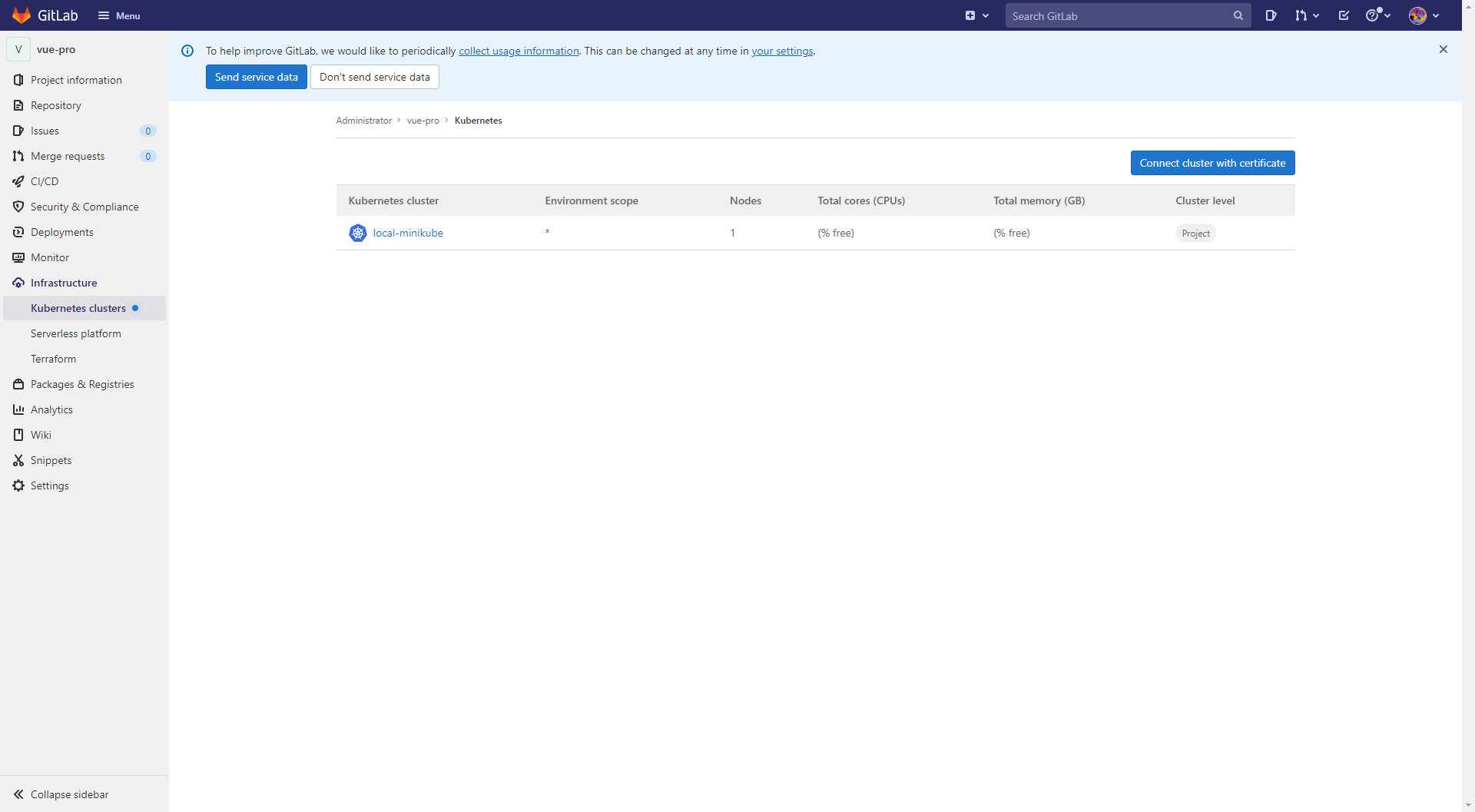Screen dimensions: 1475x812
Task: Go to Administrator breadcrumb
Action: [x=364, y=121]
